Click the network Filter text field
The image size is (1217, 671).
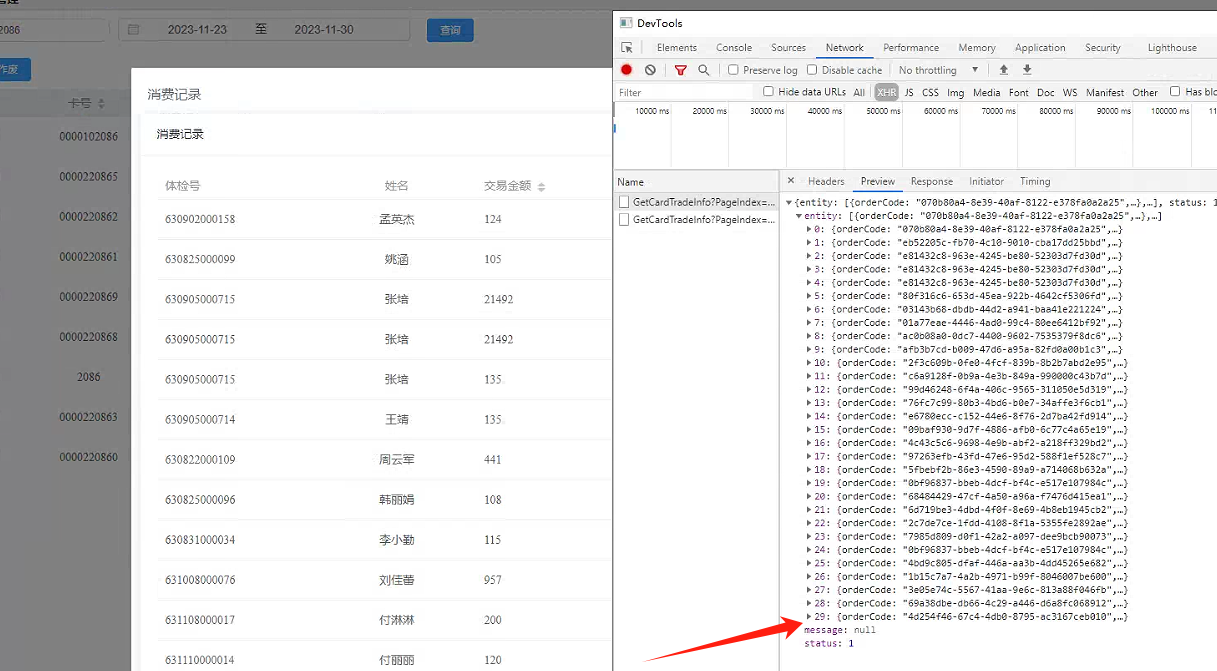pyautogui.click(x=685, y=92)
